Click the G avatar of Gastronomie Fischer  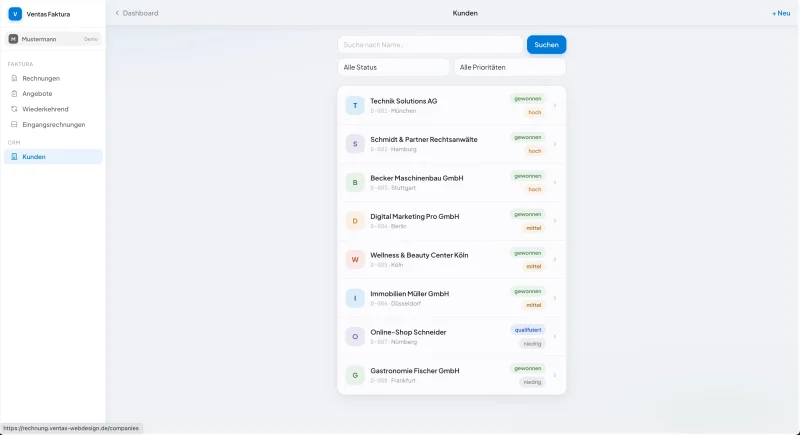pos(355,375)
